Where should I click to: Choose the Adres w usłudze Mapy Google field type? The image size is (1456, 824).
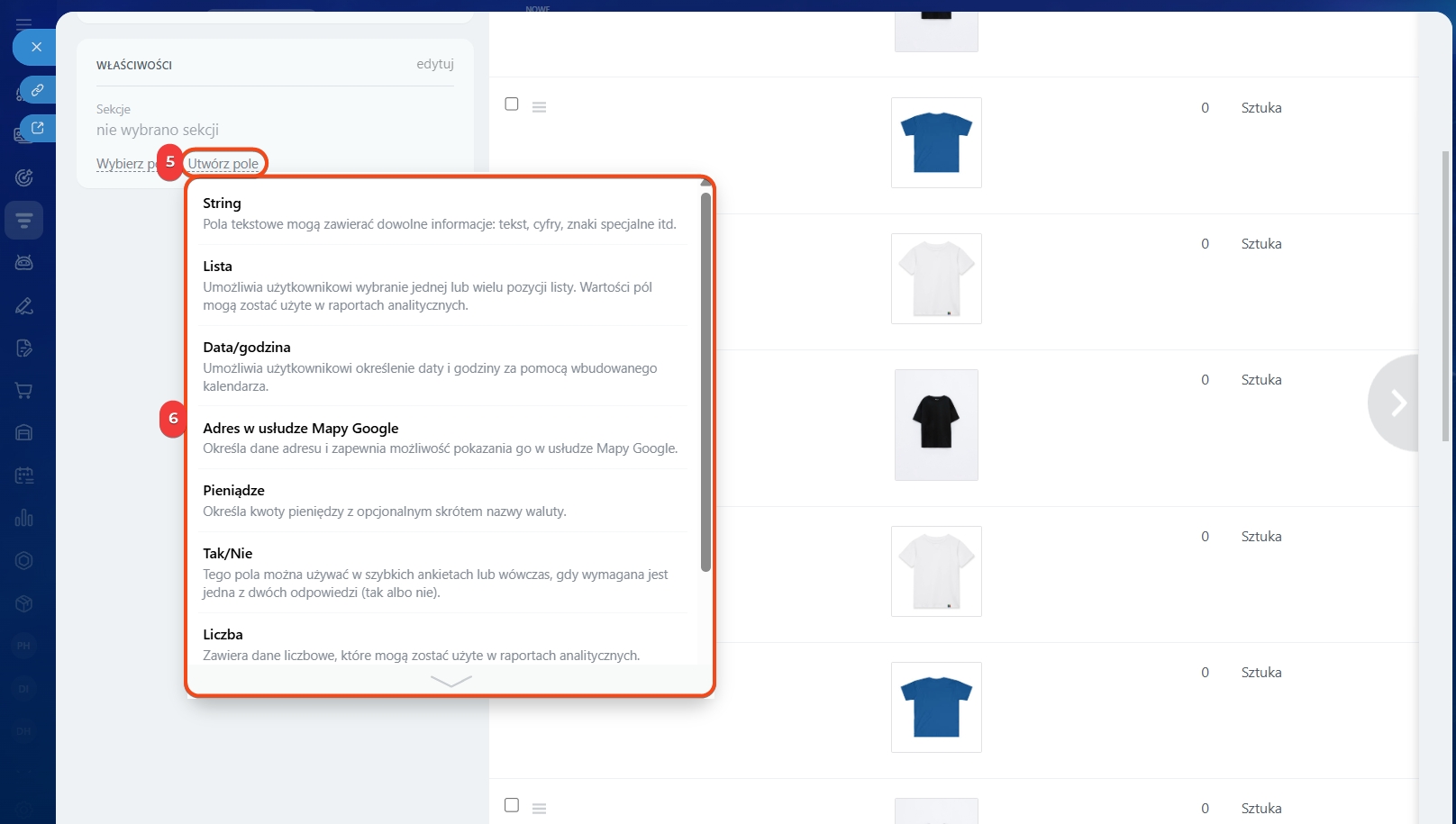coord(443,438)
